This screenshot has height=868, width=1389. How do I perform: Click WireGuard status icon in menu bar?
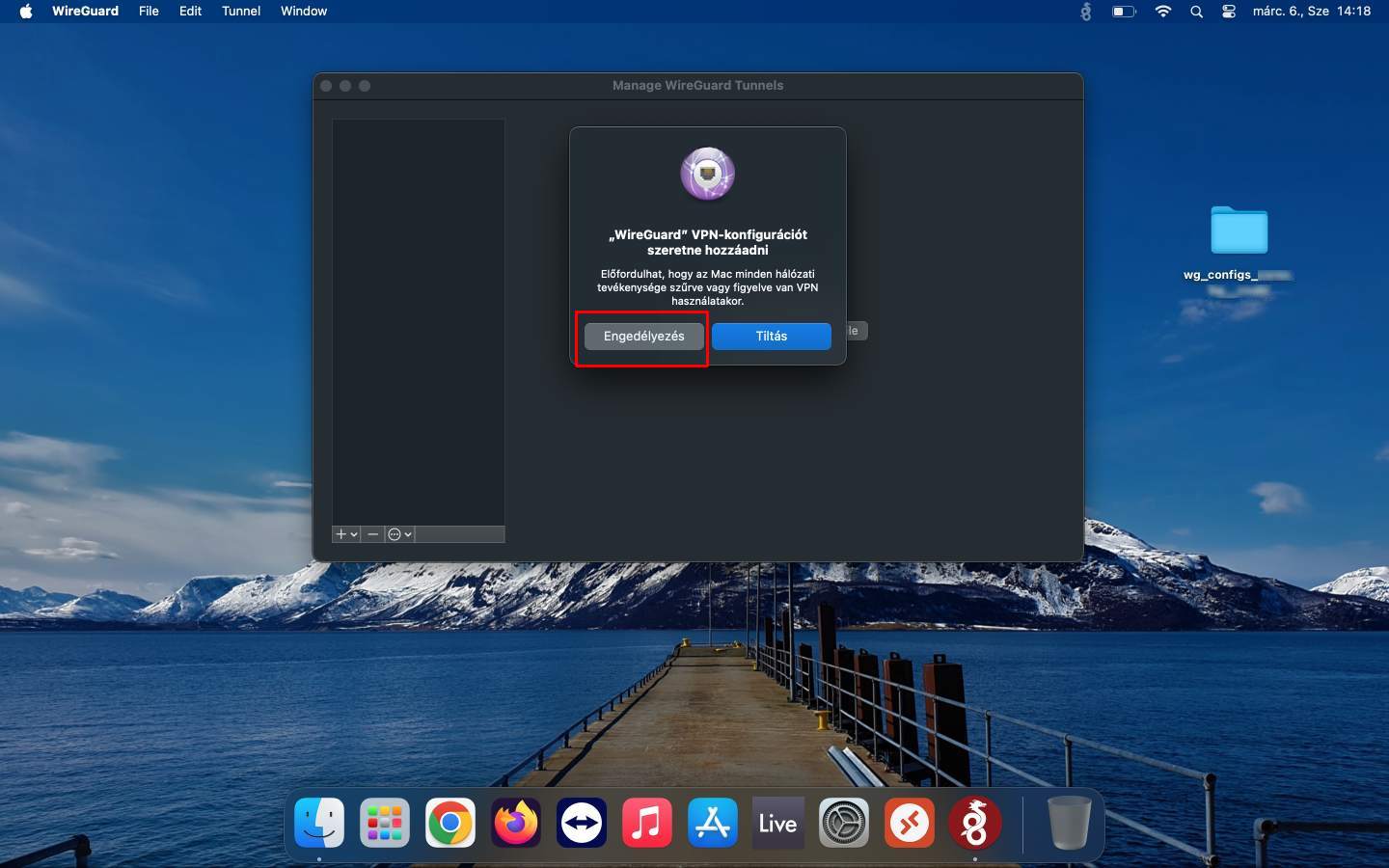point(1086,12)
